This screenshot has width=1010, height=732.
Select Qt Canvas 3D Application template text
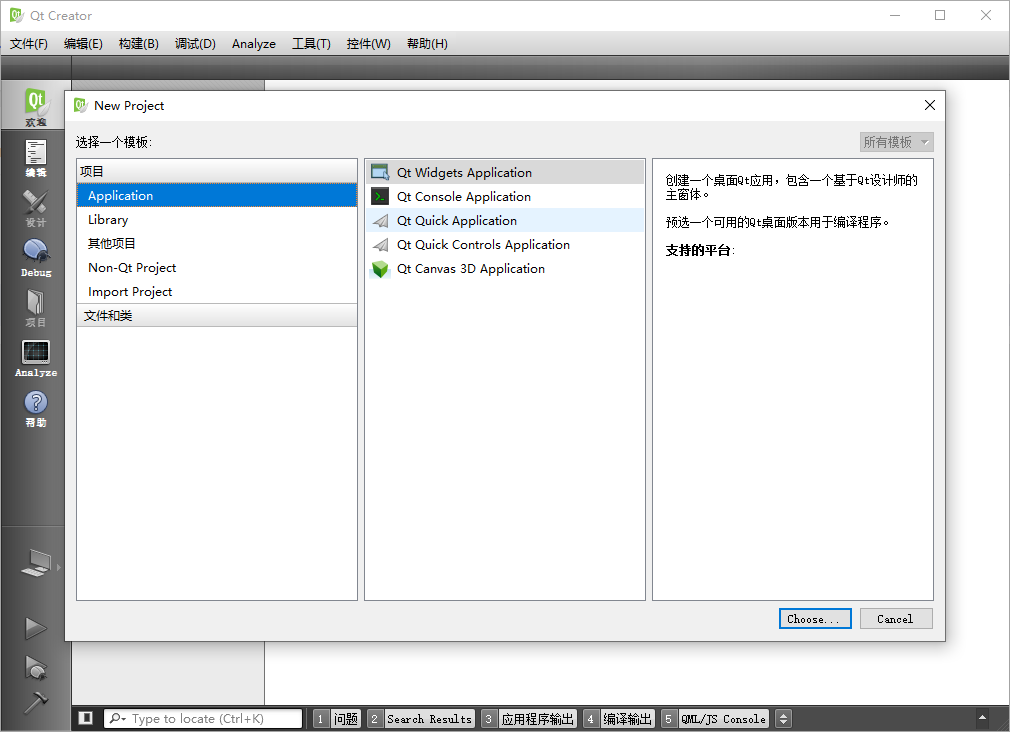471,269
